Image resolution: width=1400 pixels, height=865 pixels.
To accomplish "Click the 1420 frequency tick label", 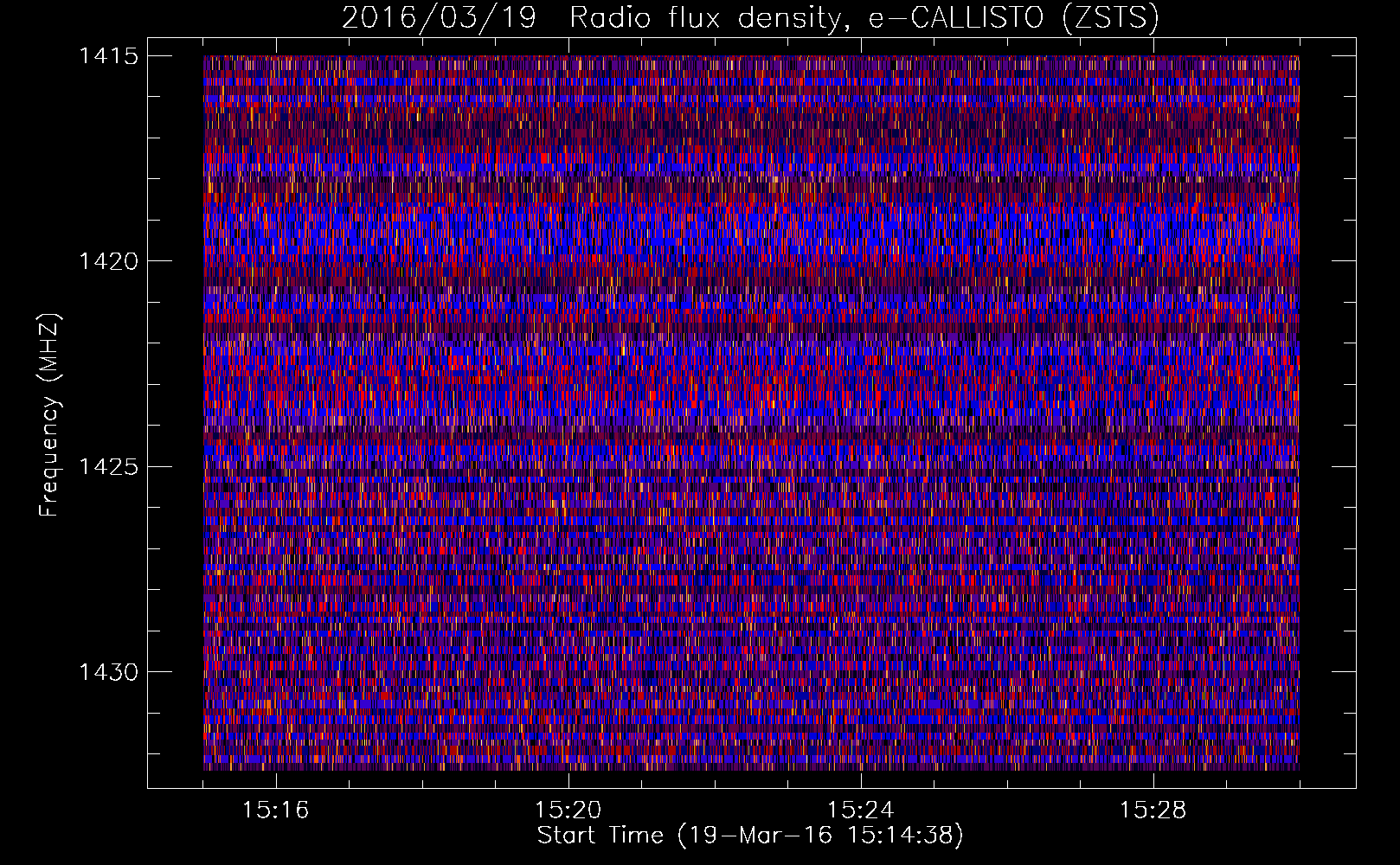I will tap(108, 261).
